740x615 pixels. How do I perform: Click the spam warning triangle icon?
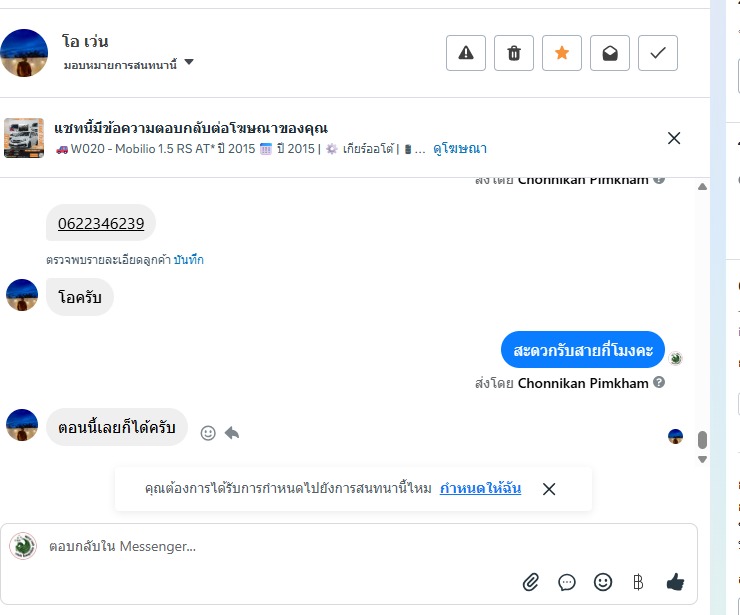[x=465, y=53]
